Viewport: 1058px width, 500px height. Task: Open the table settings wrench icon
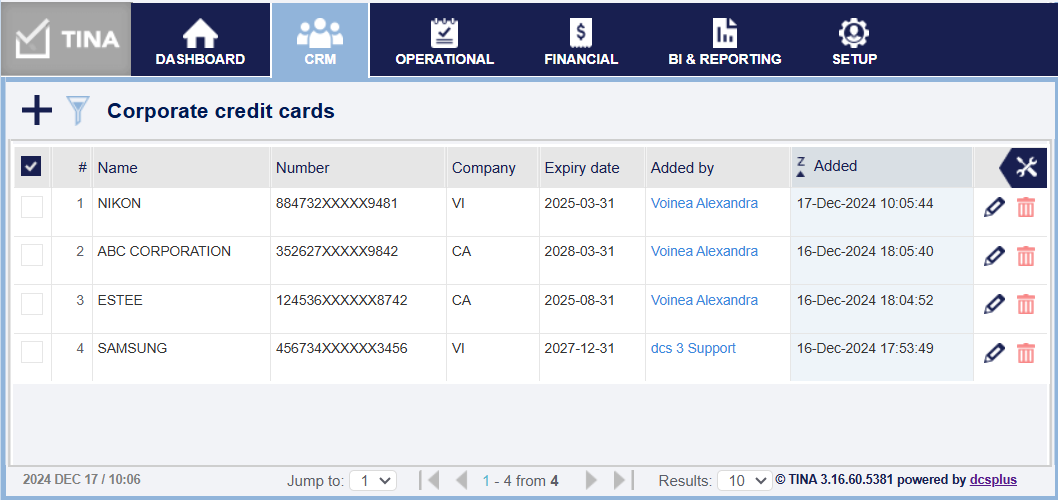1026,168
